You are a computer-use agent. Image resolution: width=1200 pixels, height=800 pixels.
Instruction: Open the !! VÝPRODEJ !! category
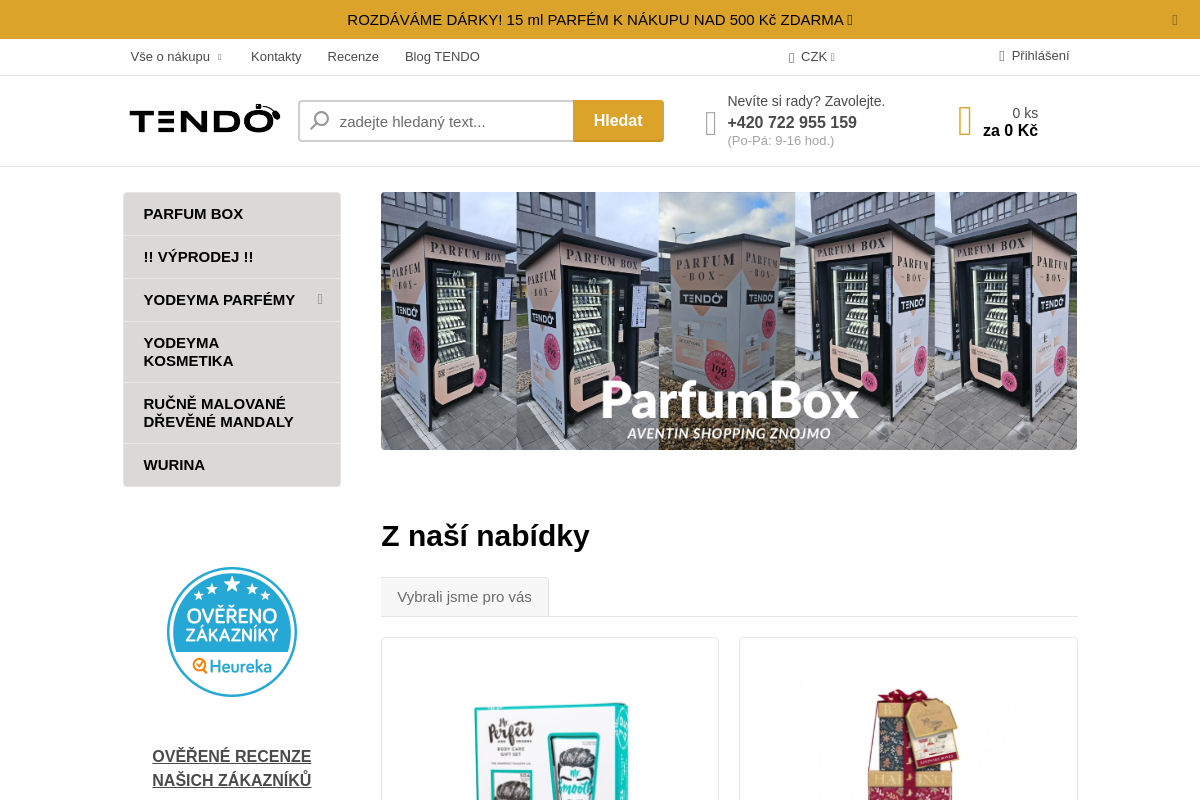[x=232, y=257]
